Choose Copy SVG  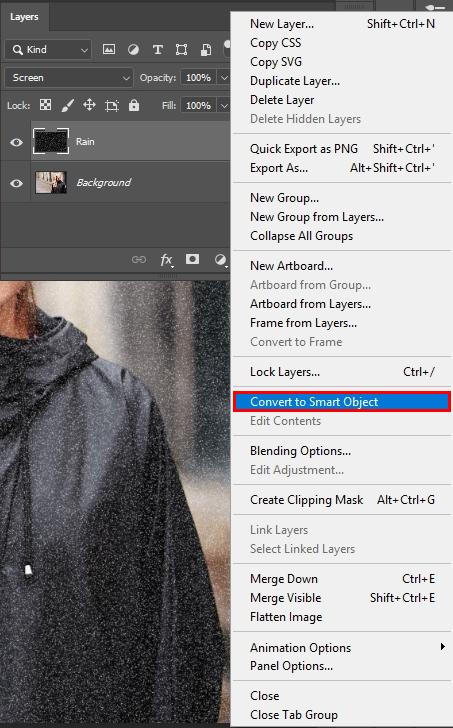[x=276, y=62]
